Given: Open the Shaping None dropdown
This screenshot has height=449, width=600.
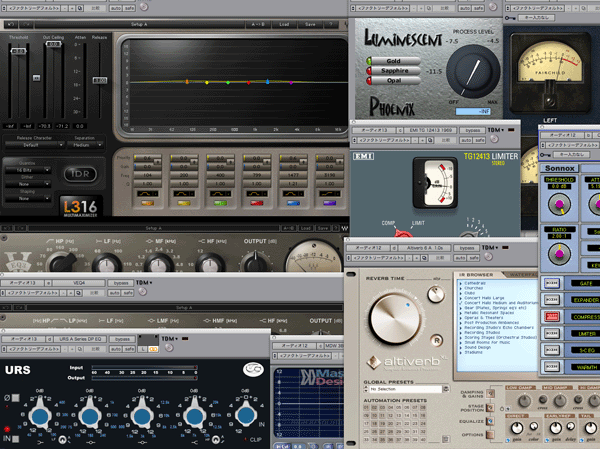Looking at the screenshot, I should coord(28,198).
